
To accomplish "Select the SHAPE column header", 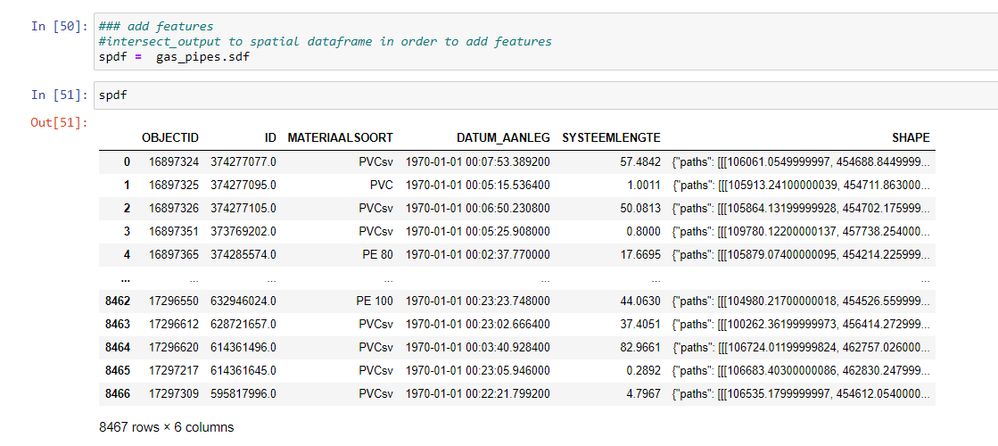I will 910,137.
